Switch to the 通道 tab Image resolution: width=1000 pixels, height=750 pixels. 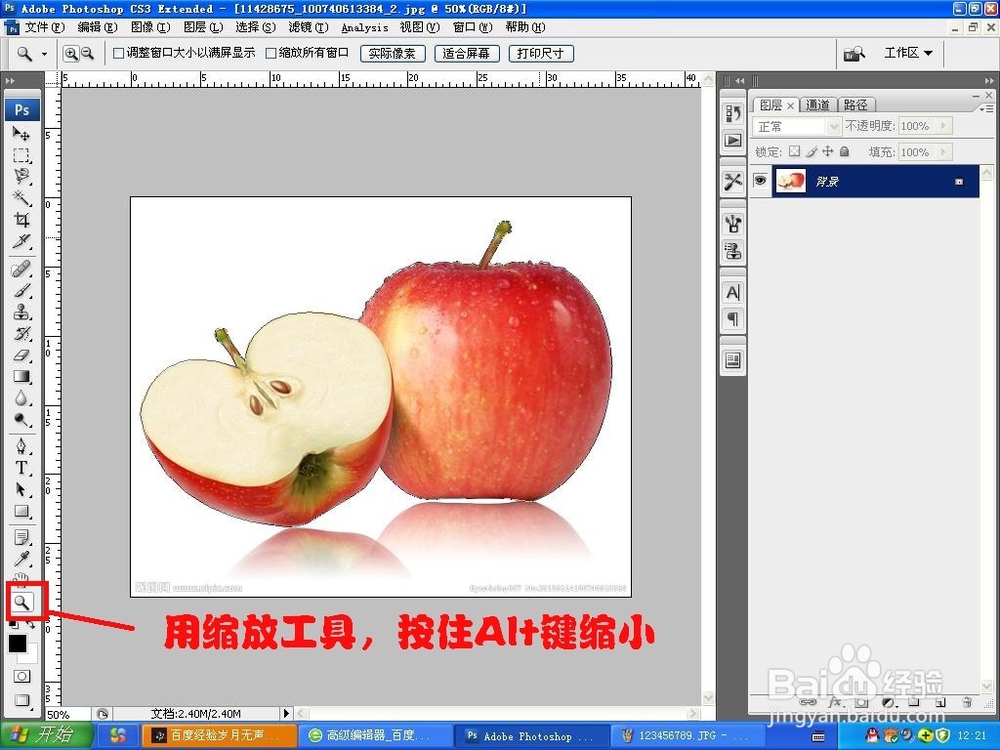coord(818,104)
